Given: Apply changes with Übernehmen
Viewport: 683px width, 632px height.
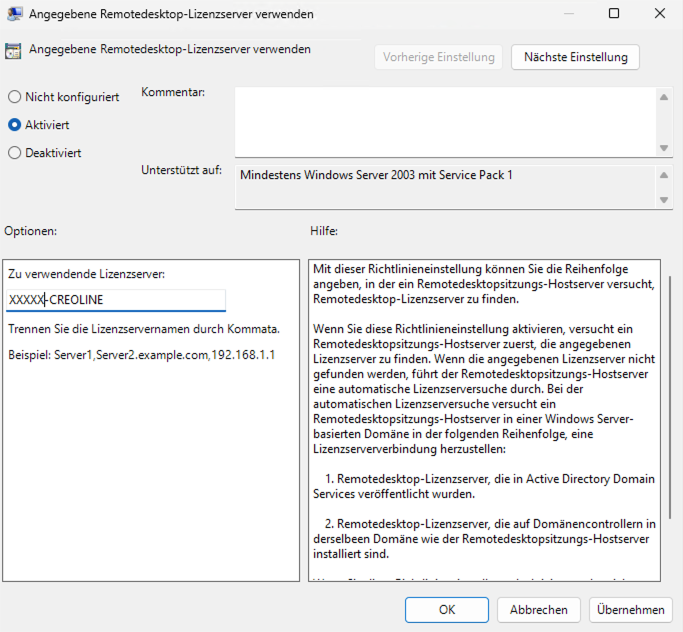Looking at the screenshot, I should 630,609.
